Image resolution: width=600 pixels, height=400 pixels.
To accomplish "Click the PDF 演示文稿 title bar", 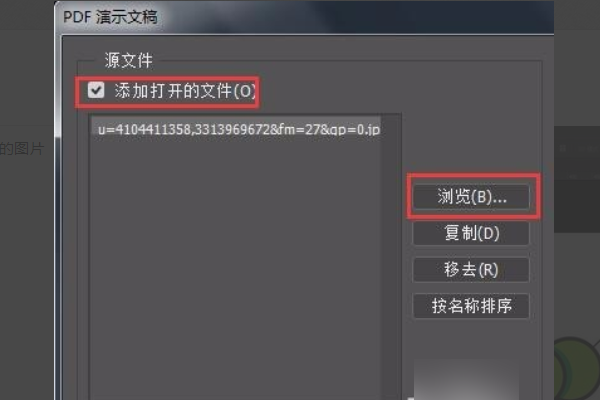I will pos(304,17).
